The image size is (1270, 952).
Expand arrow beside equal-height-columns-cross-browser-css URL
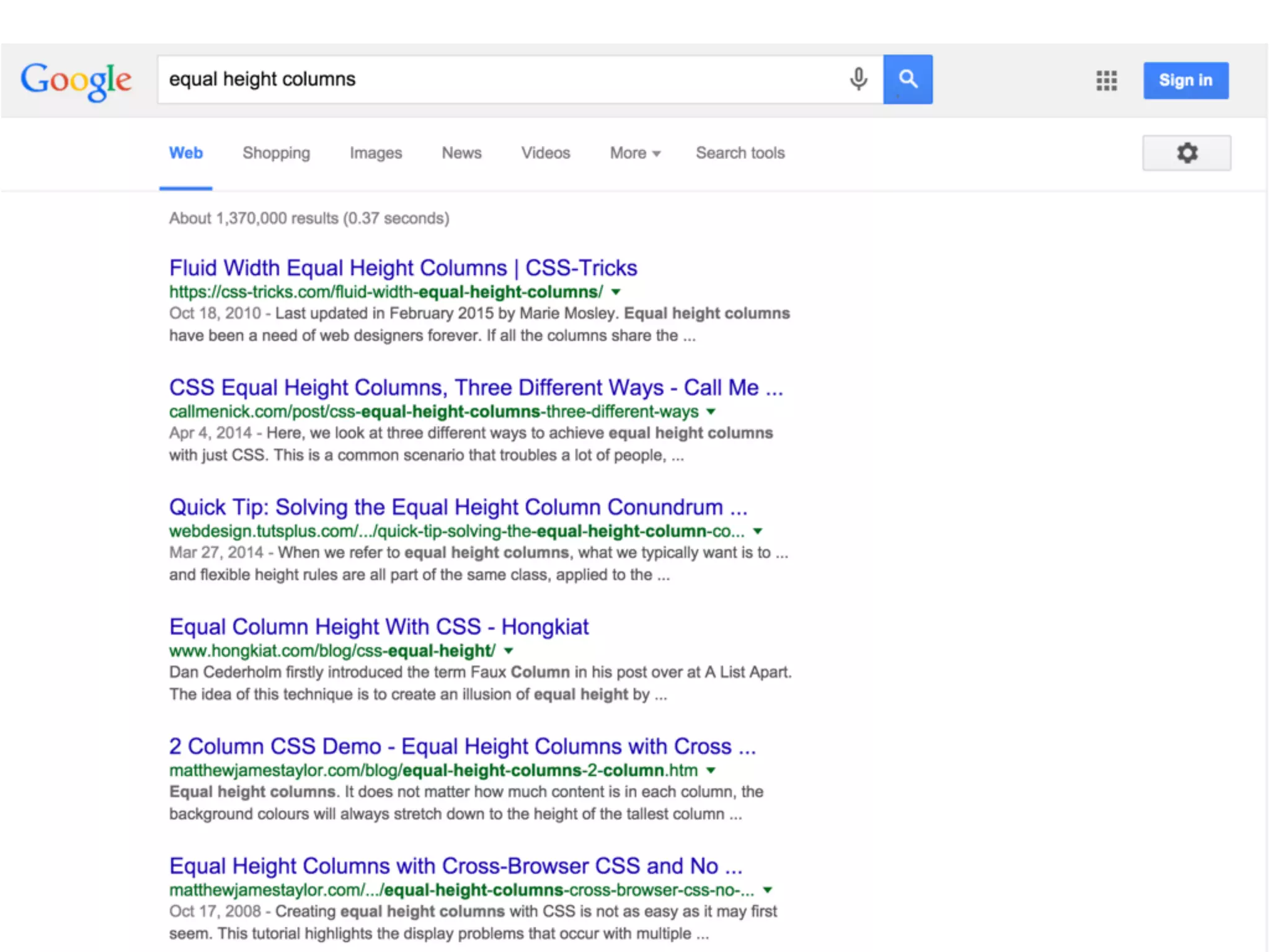point(768,890)
